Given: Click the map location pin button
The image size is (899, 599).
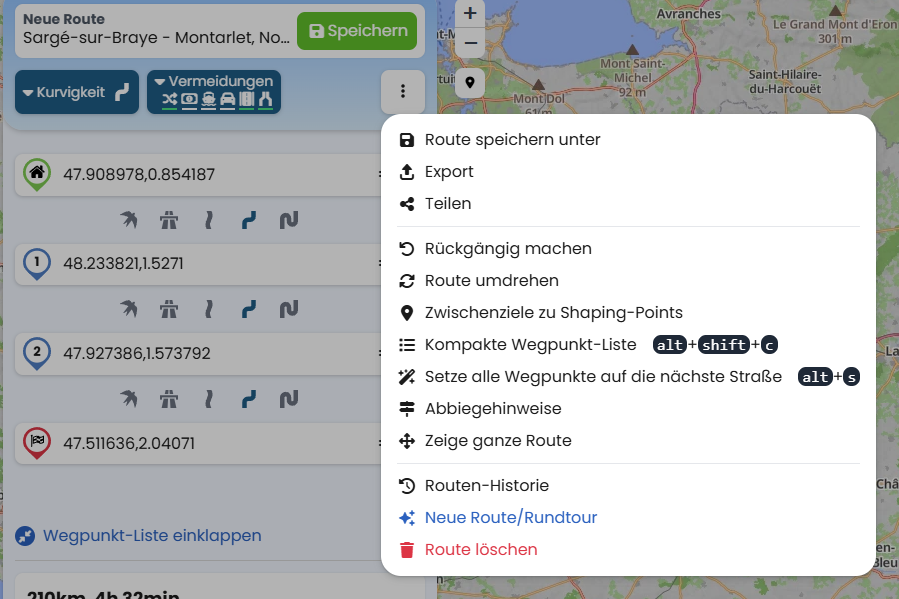Looking at the screenshot, I should (469, 82).
